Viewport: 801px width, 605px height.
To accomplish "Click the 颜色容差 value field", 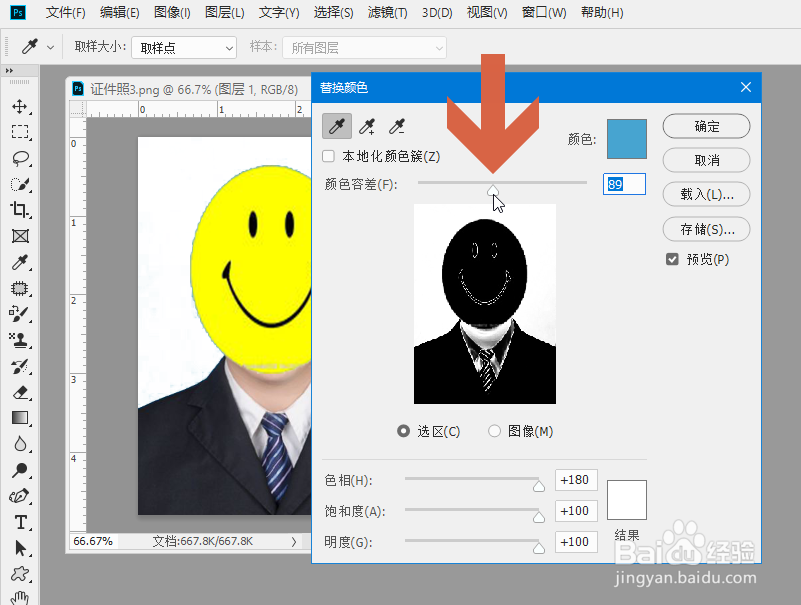I will click(x=624, y=183).
